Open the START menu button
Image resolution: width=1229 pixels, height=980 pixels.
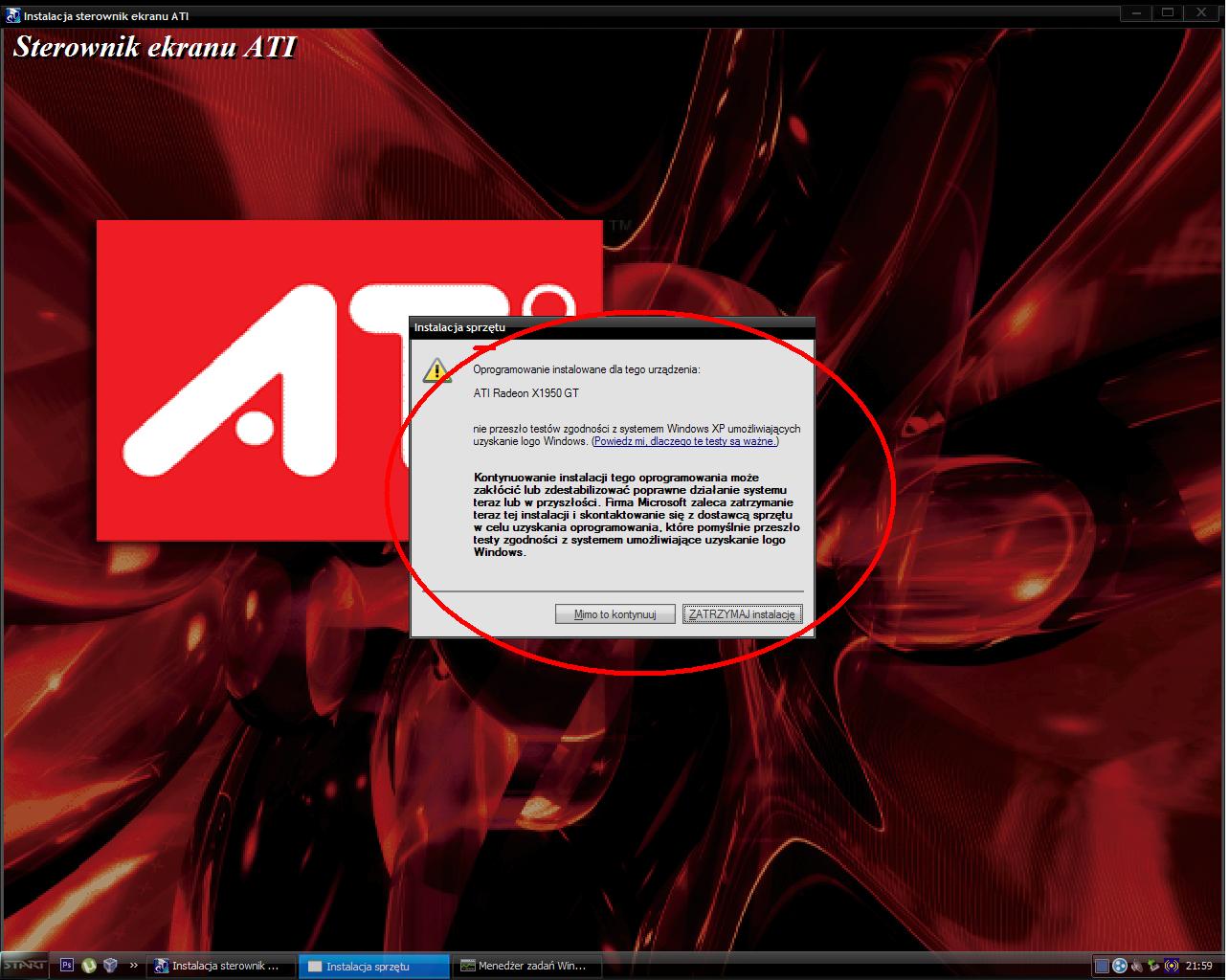[24, 966]
